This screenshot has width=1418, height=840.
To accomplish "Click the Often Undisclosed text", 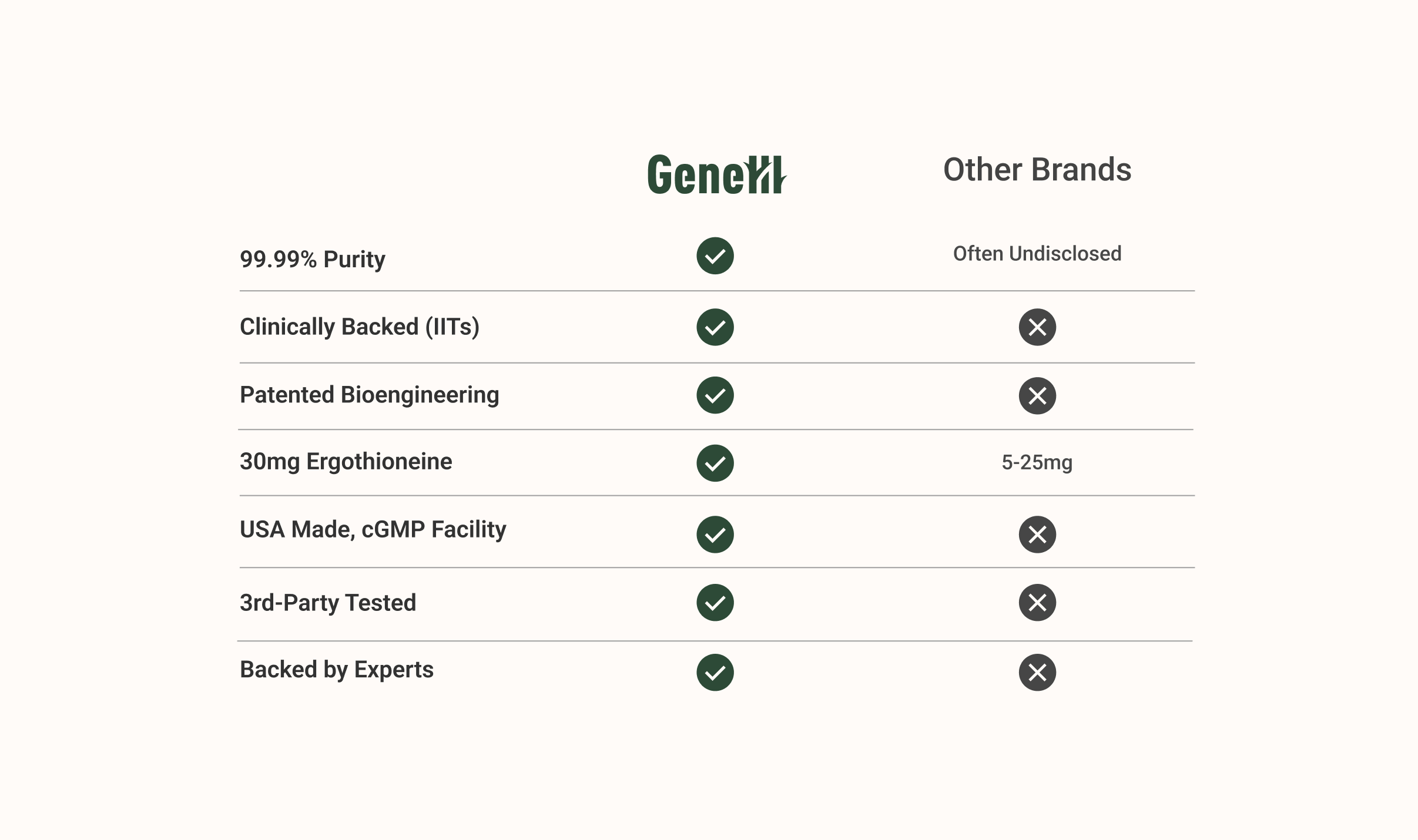I will tap(1037, 254).
